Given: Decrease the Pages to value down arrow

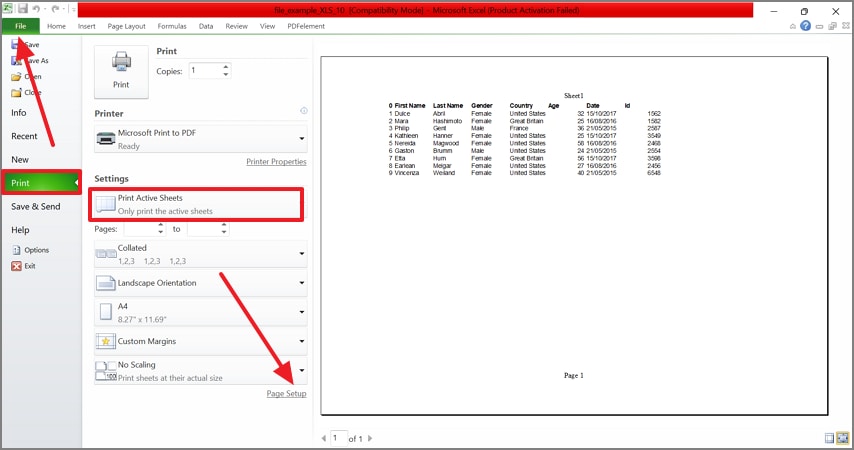Looking at the screenshot, I should (224, 233).
